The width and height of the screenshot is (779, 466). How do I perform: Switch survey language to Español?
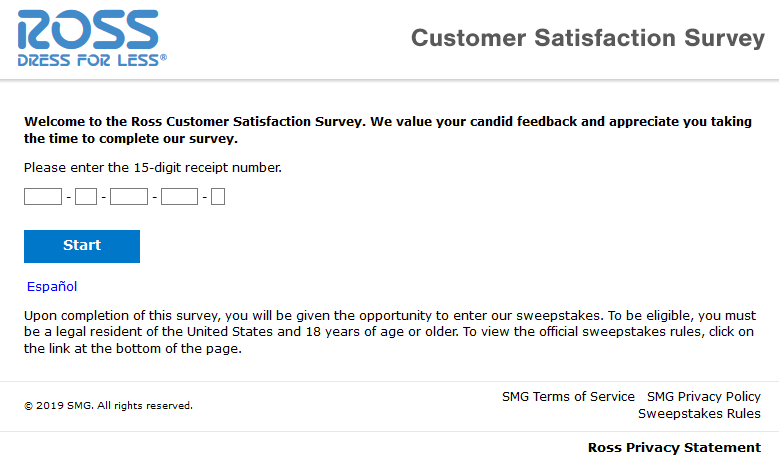tap(52, 287)
